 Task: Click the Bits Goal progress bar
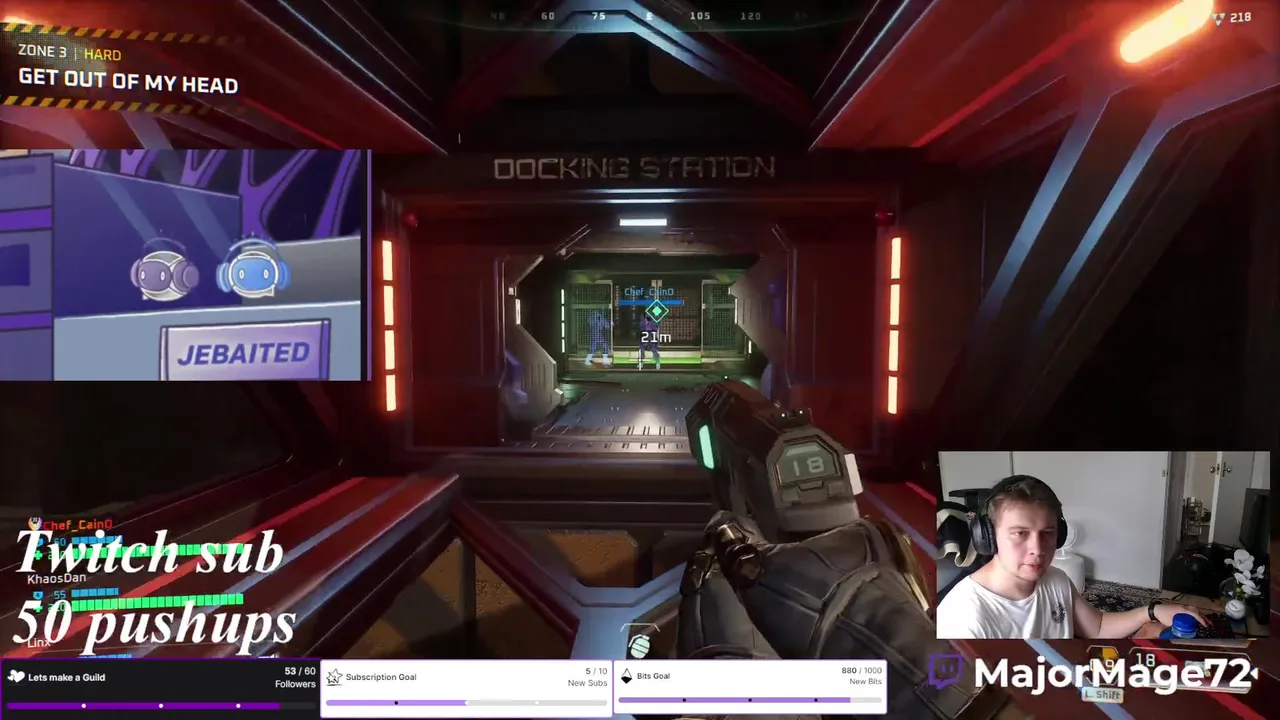[x=750, y=700]
